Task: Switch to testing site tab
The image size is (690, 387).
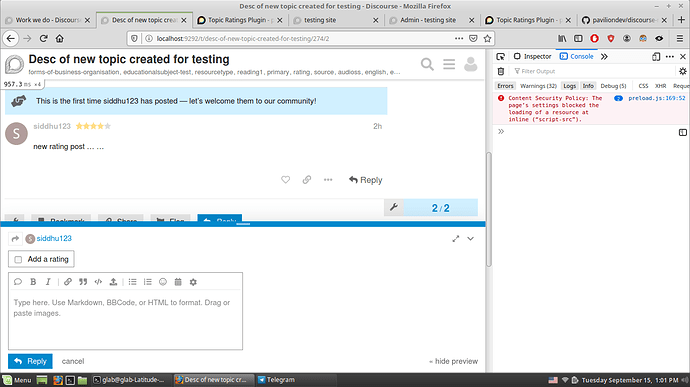Action: [336, 20]
